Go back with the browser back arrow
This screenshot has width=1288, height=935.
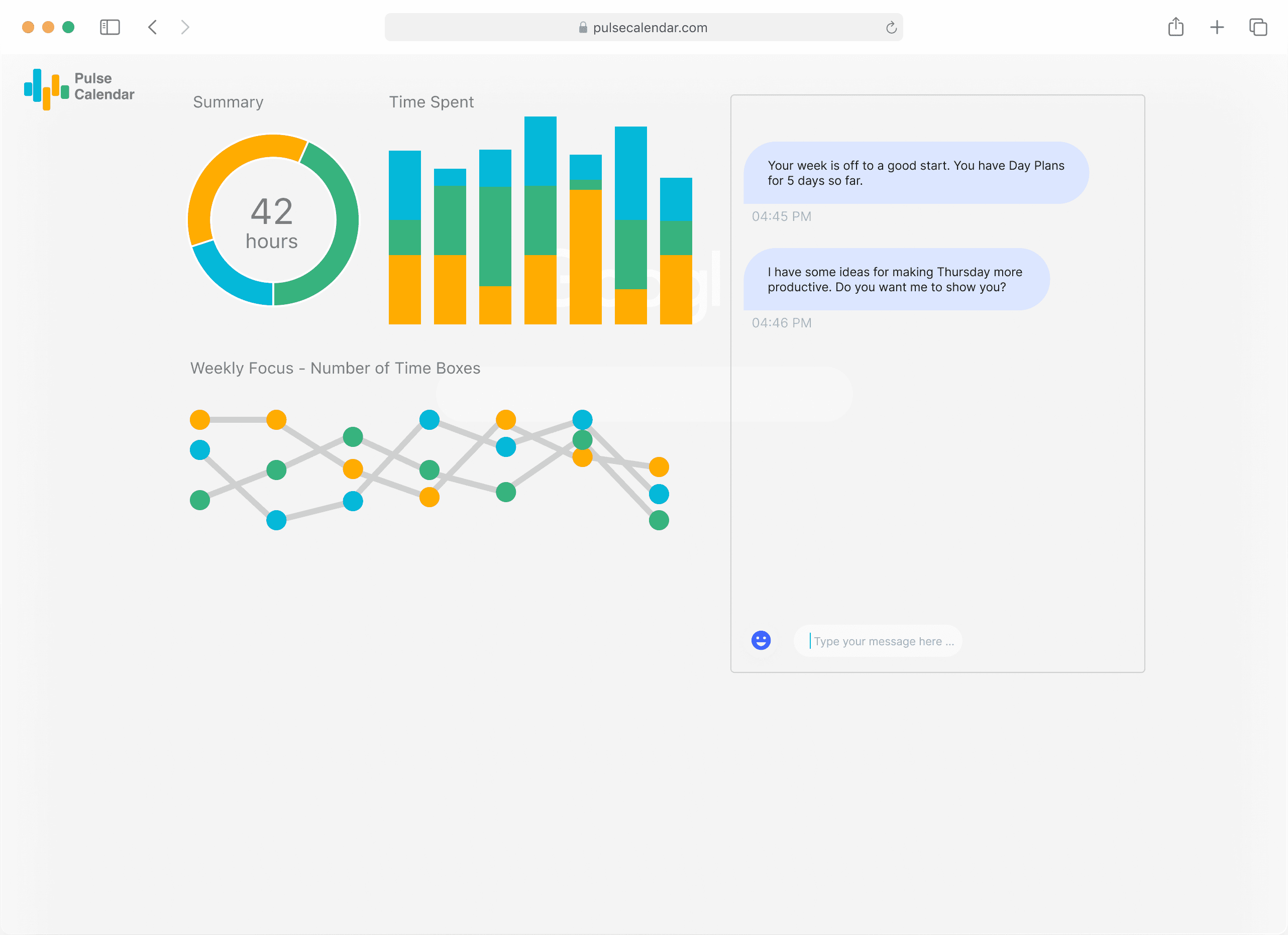pos(152,27)
